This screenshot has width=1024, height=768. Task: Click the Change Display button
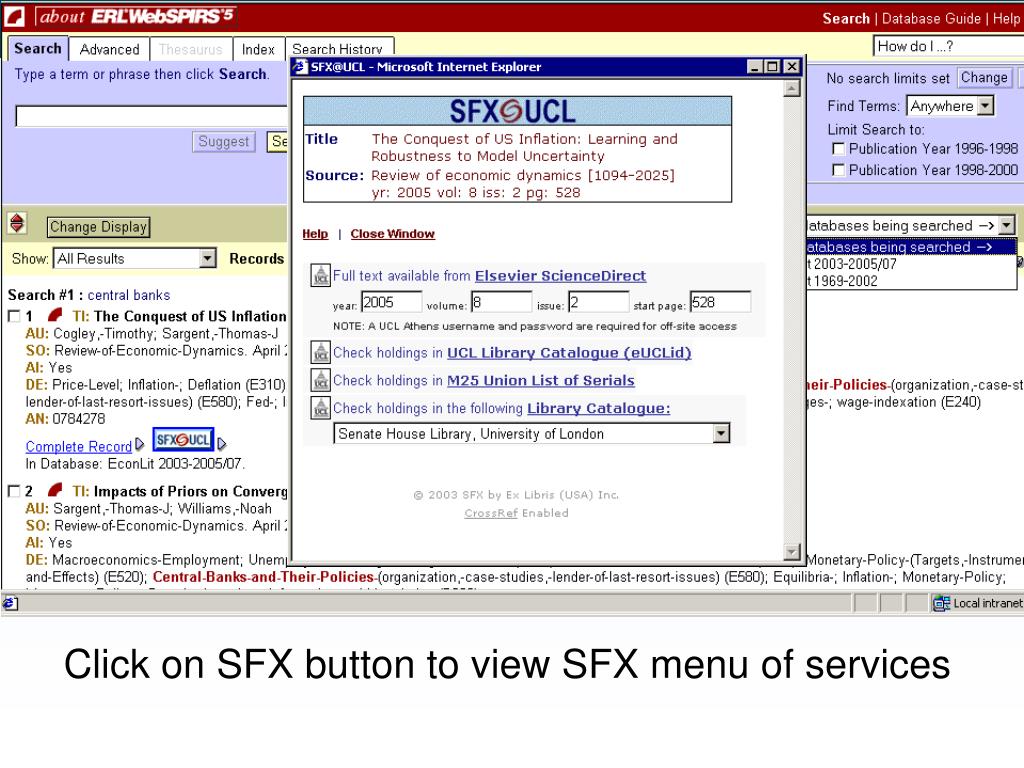click(x=99, y=227)
